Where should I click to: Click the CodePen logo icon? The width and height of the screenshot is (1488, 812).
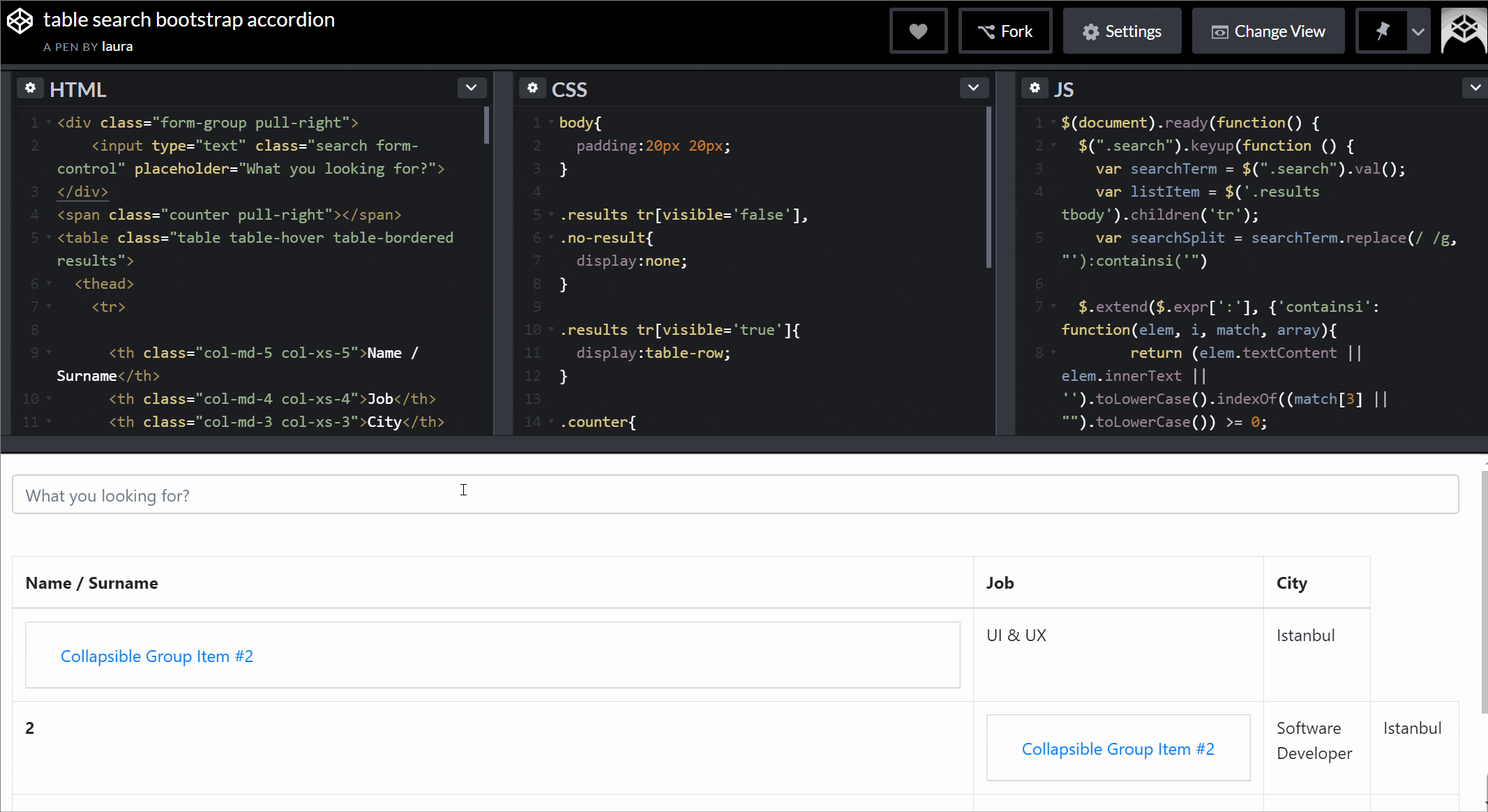point(20,21)
